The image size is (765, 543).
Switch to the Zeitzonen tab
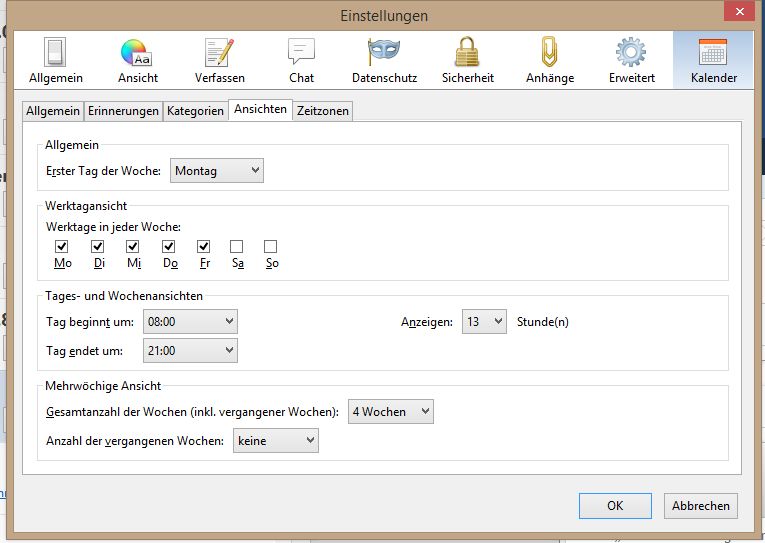click(323, 111)
